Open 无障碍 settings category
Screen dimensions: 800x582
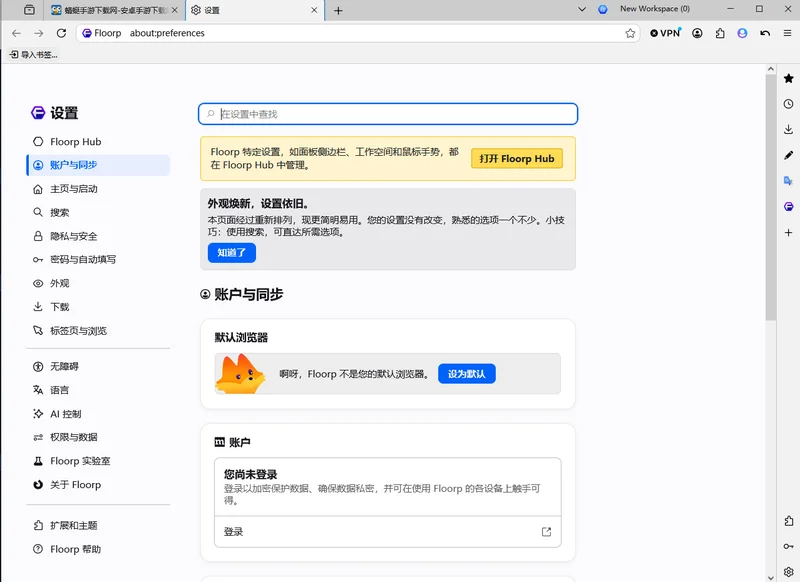tap(98, 367)
